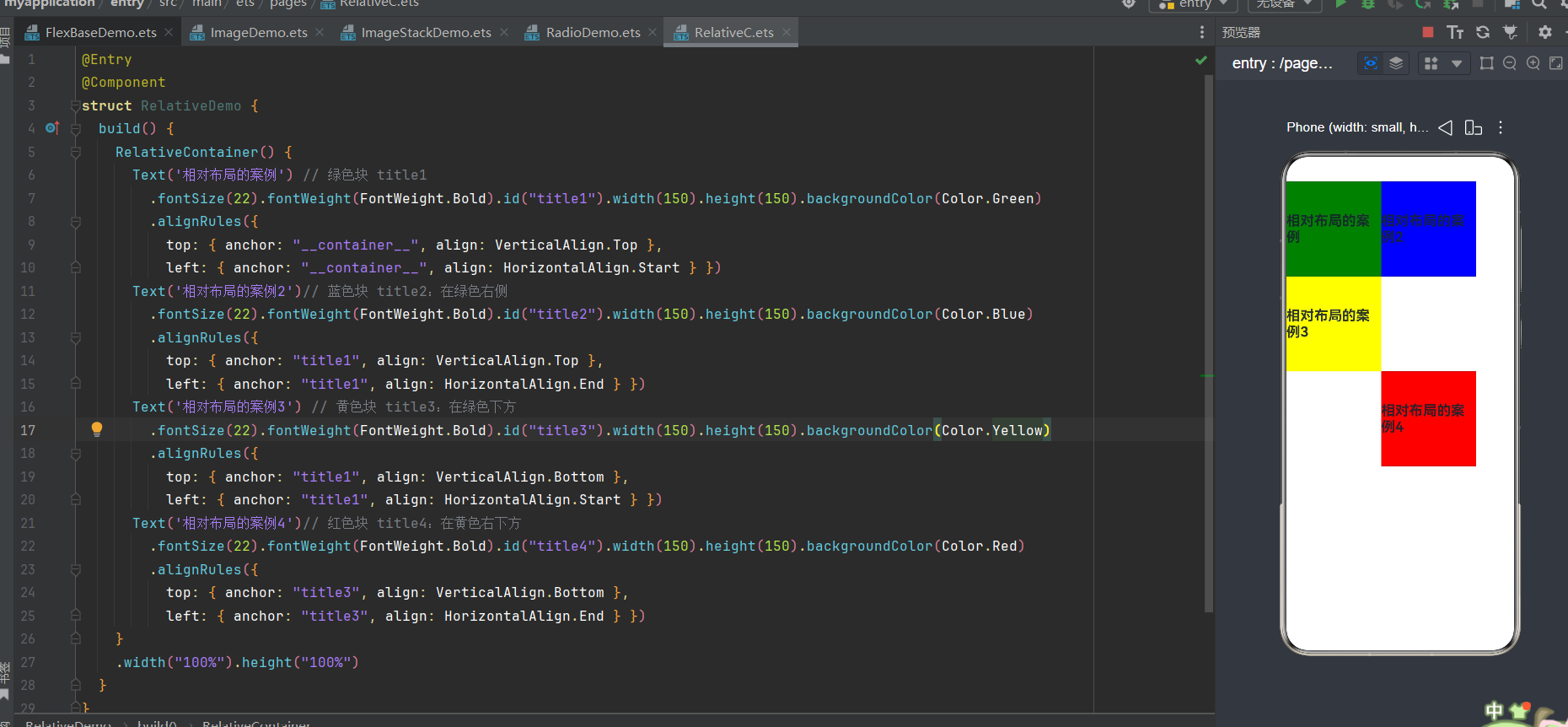Screen dimensions: 1568x727
Task: Open the more options dots beside the phone label
Action: (1501, 127)
